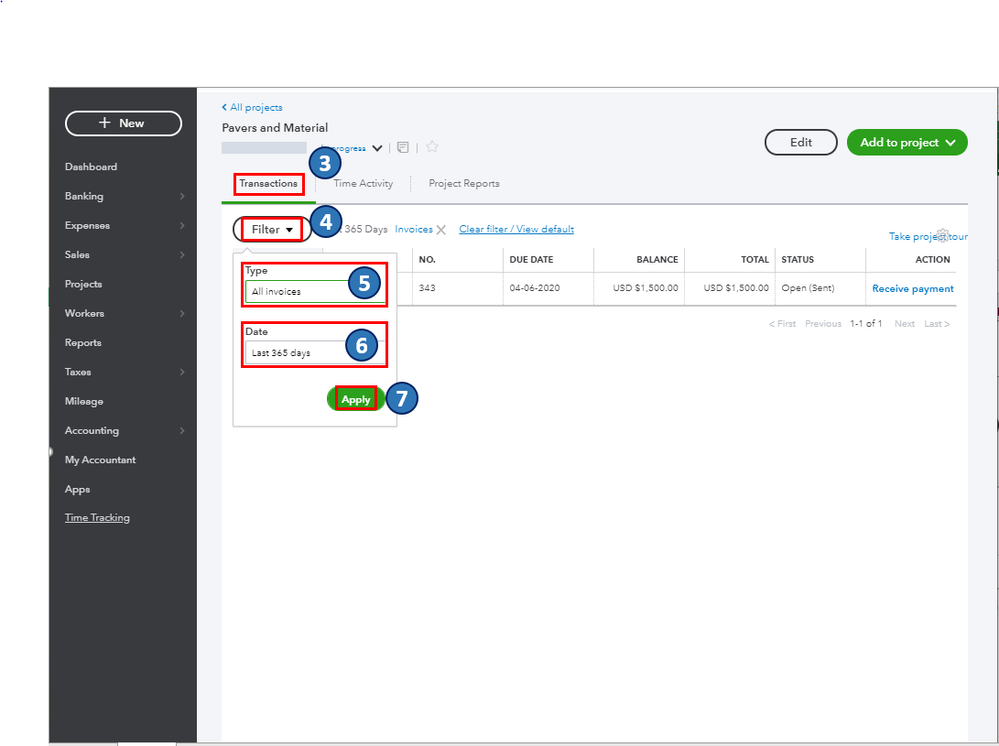Click the Edit button
This screenshot has width=999, height=746.
pos(801,142)
